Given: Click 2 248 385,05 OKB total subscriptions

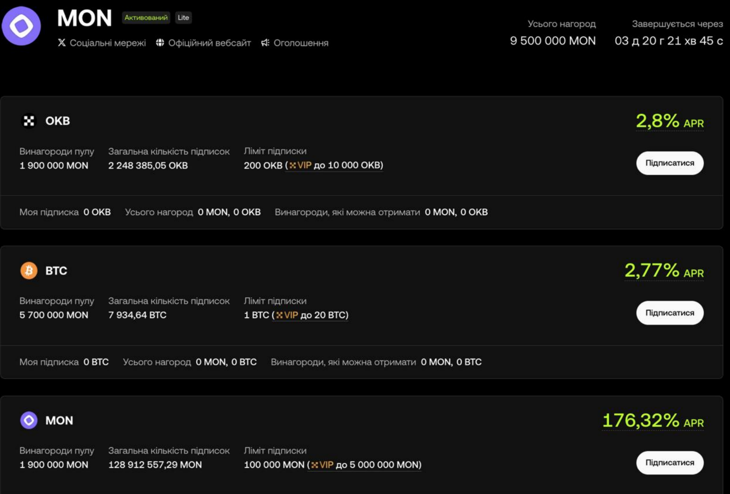Looking at the screenshot, I should [148, 165].
